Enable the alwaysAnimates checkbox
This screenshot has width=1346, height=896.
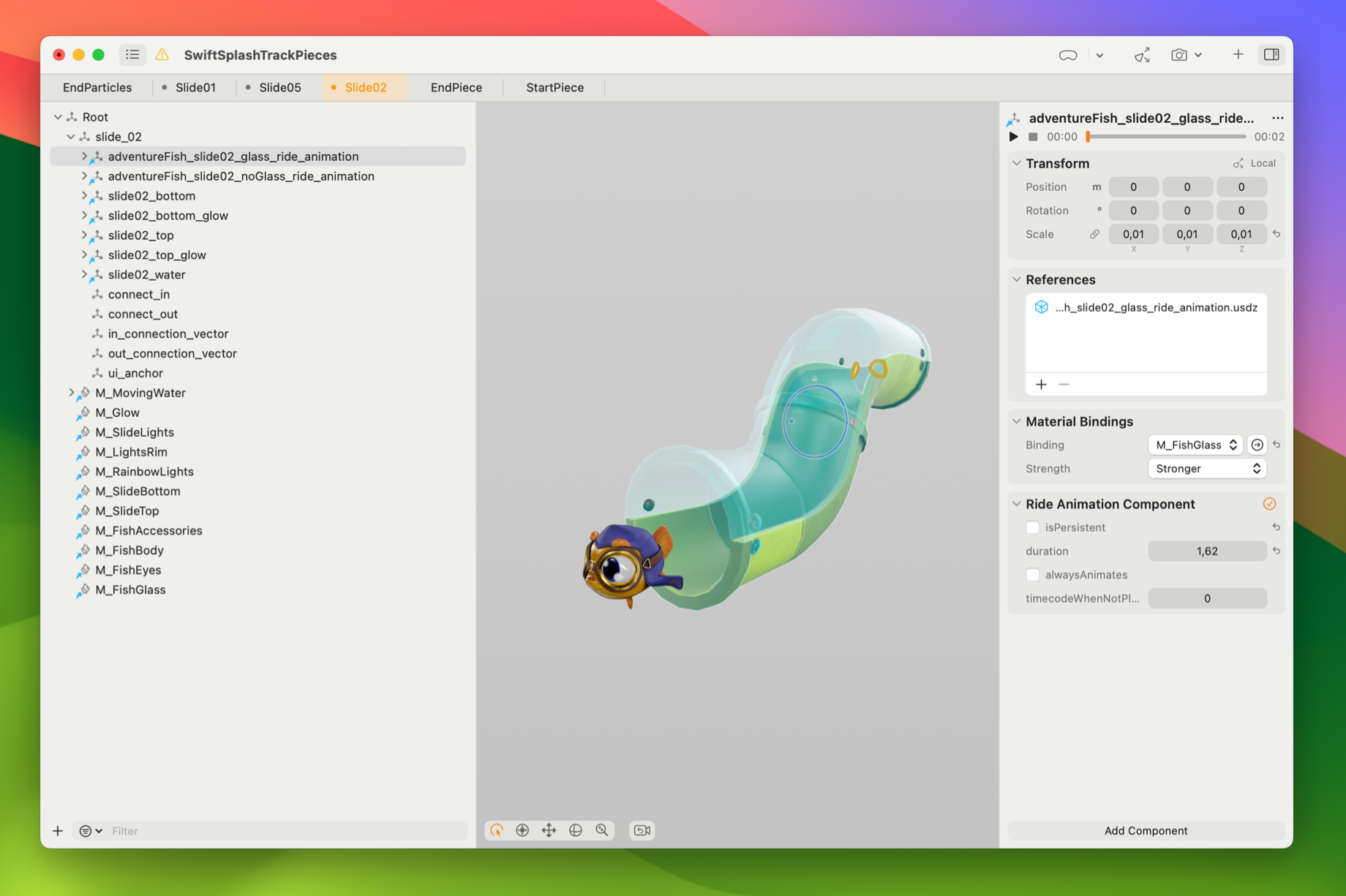coord(1032,575)
